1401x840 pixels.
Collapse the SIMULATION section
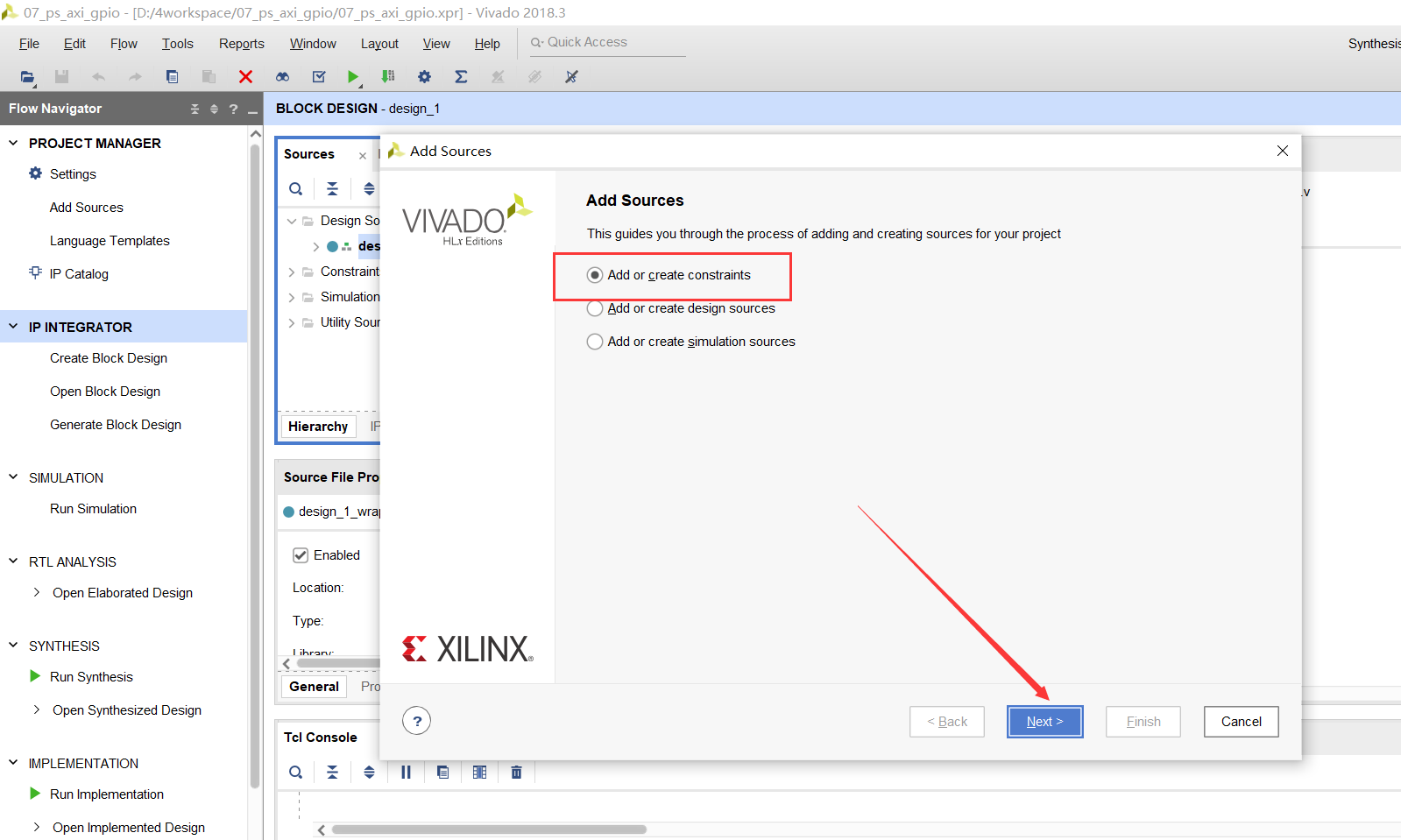coord(13,477)
